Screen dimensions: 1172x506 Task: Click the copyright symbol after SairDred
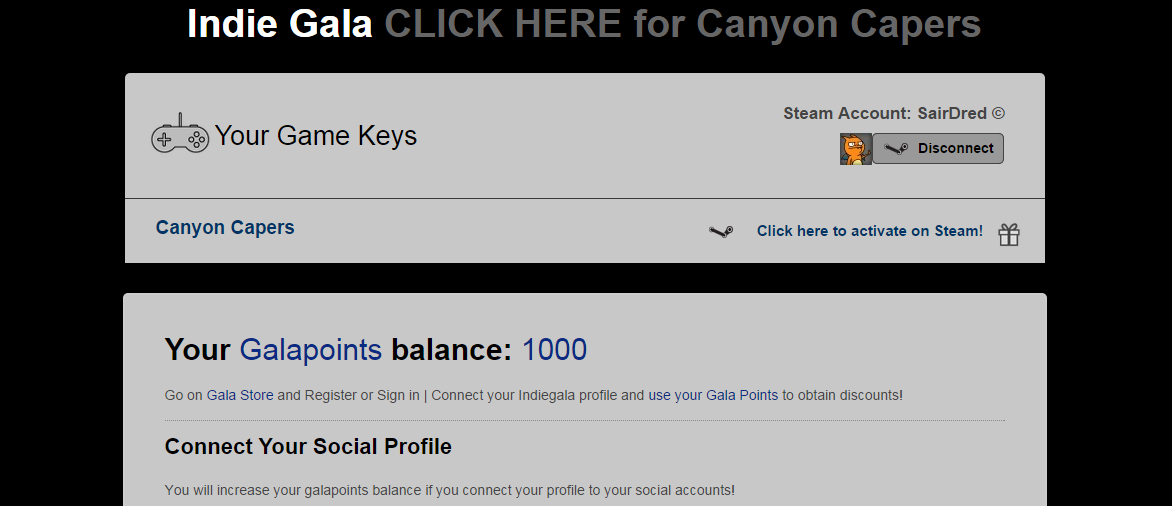[998, 114]
